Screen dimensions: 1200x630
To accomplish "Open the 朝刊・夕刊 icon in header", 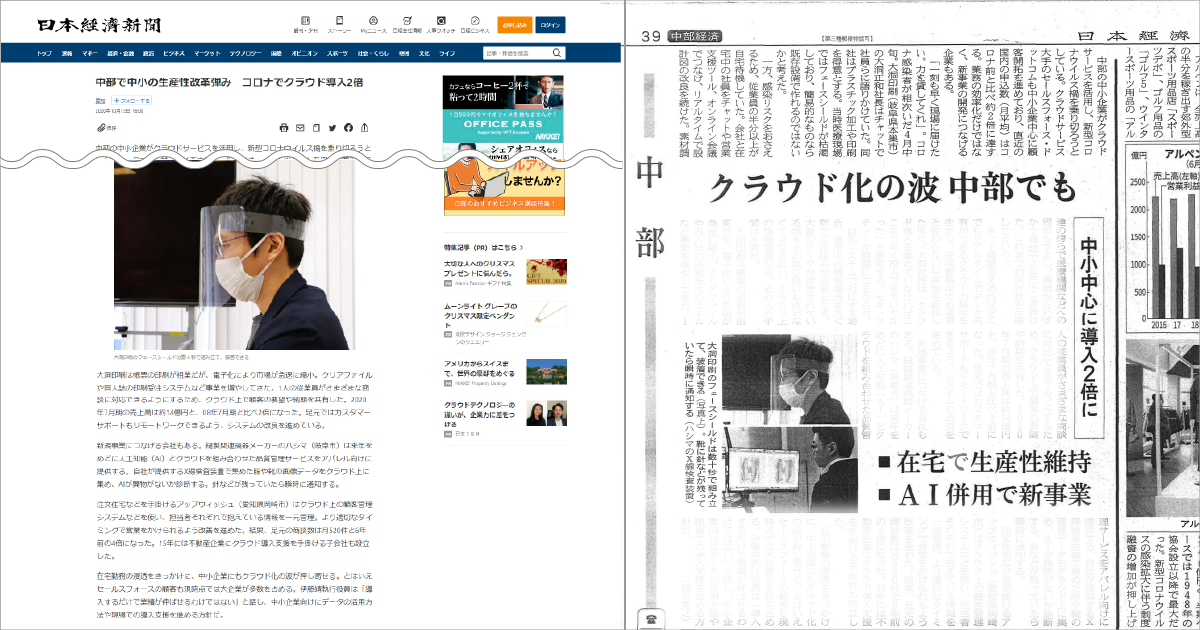I will pos(305,23).
